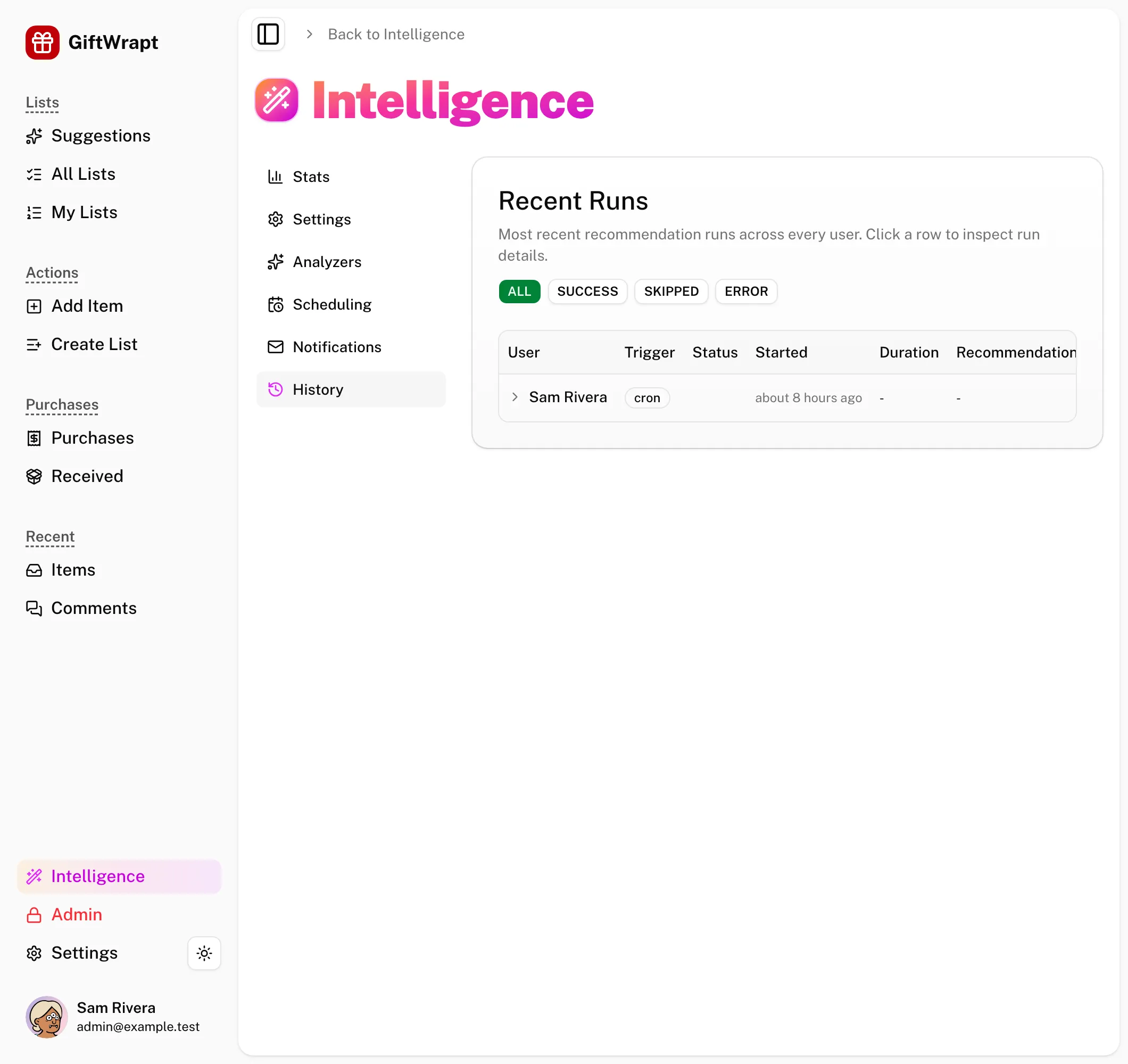
Task: Click the Create List icon
Action: (34, 344)
